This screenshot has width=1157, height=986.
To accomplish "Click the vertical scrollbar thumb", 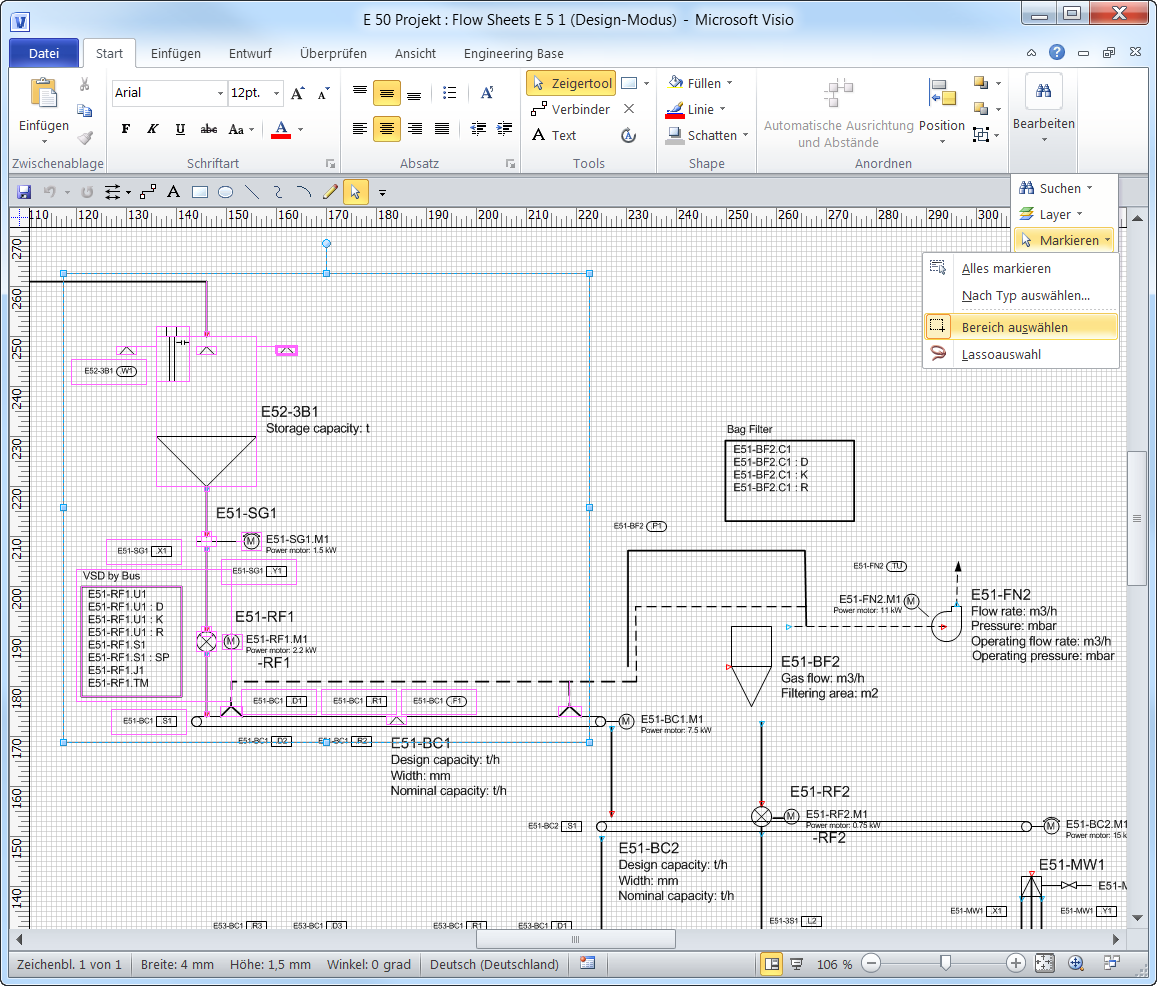I will 1136,518.
